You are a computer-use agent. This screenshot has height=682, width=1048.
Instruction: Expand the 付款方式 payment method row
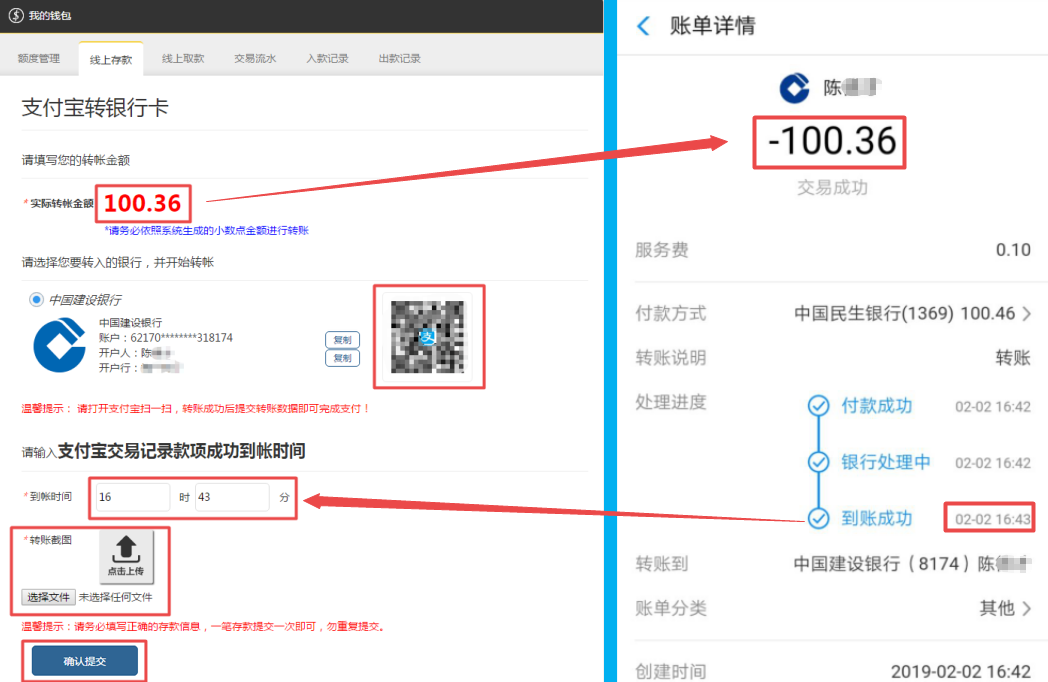[x=1026, y=314]
